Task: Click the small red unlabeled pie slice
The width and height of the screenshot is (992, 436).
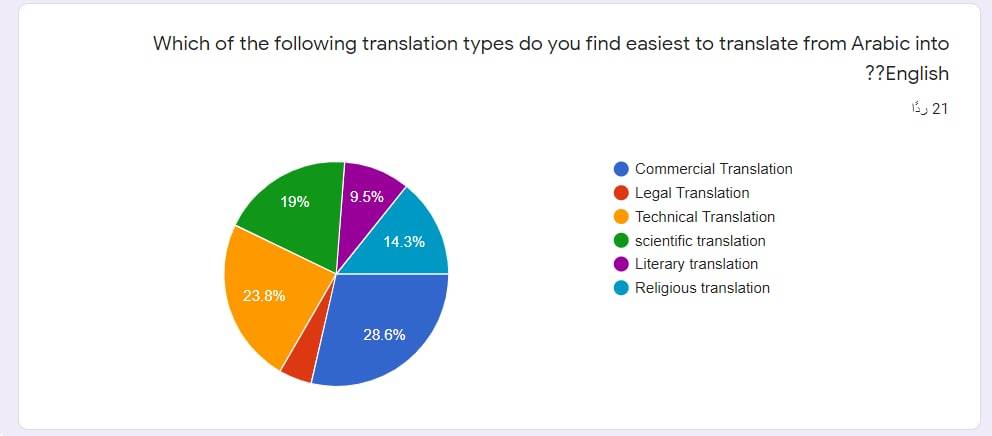Action: tap(301, 366)
